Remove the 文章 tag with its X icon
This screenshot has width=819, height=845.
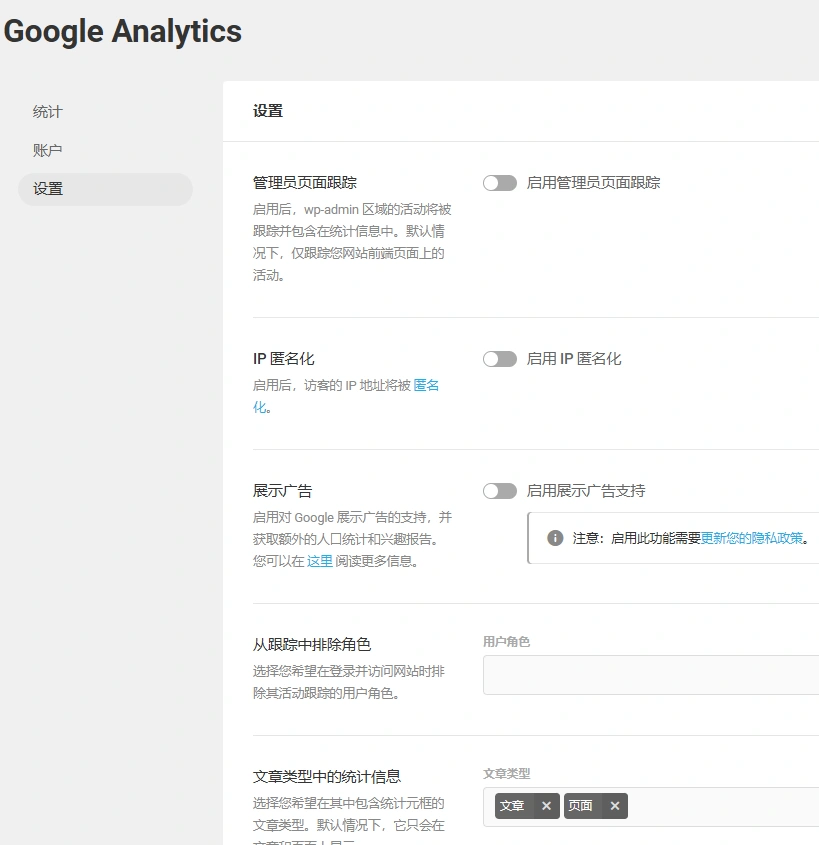coord(546,806)
